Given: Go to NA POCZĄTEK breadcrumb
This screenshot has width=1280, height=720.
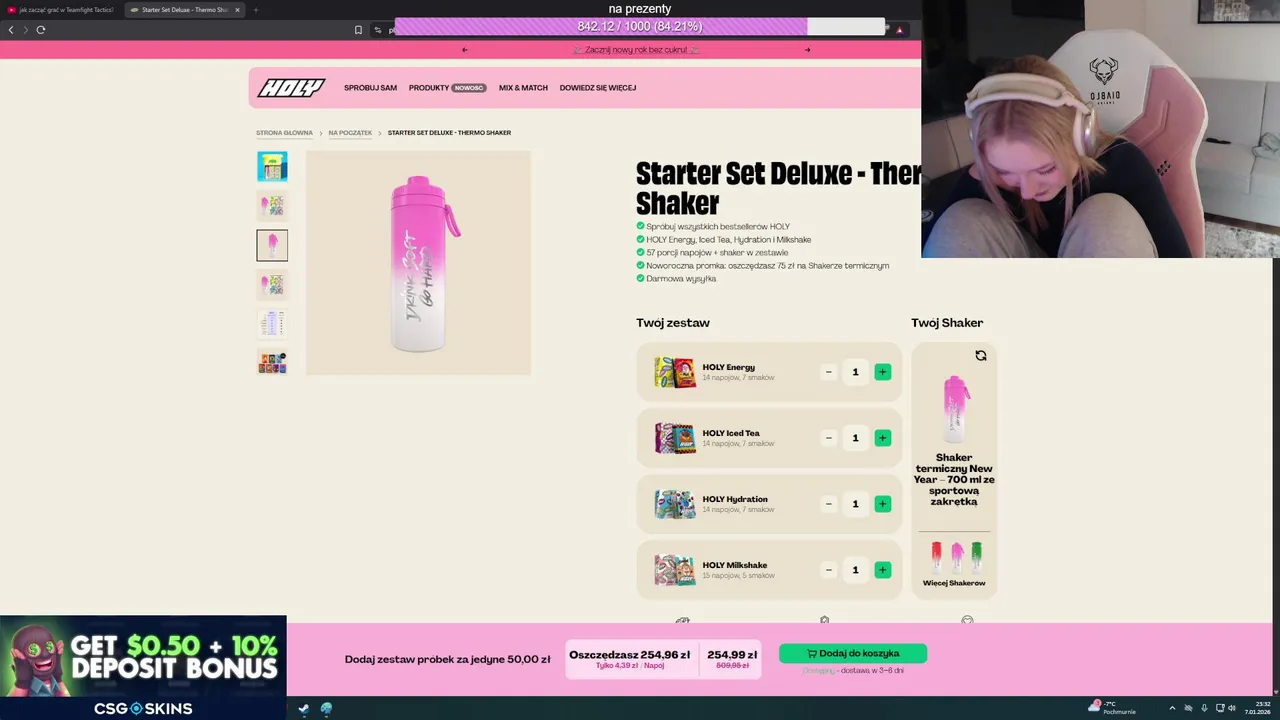Looking at the screenshot, I should pyautogui.click(x=350, y=133).
